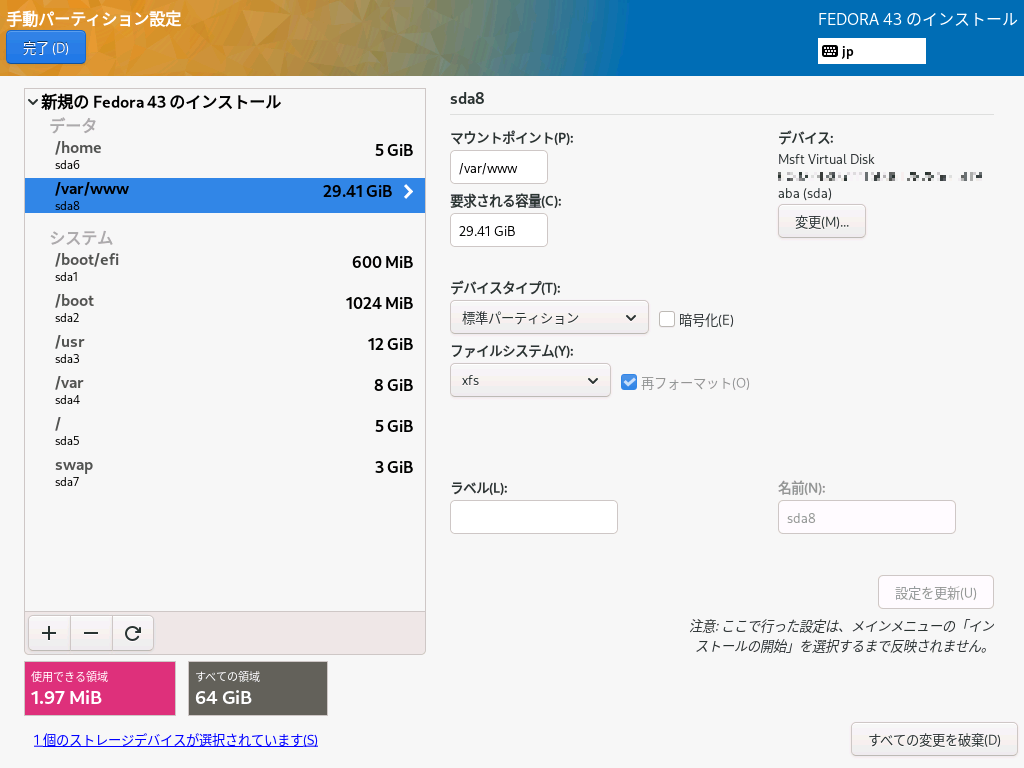Click the すべての変更を破棄 button

[x=934, y=740]
